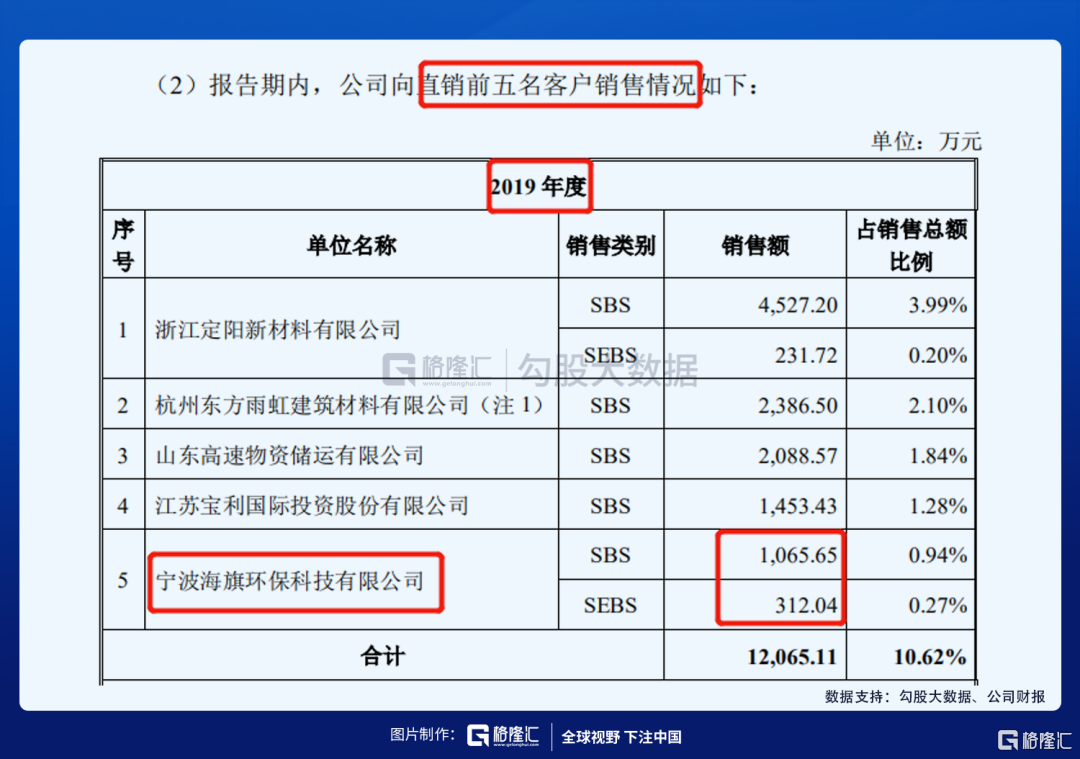
Task: Click SEBS in the 231.72 row
Action: coord(611,354)
